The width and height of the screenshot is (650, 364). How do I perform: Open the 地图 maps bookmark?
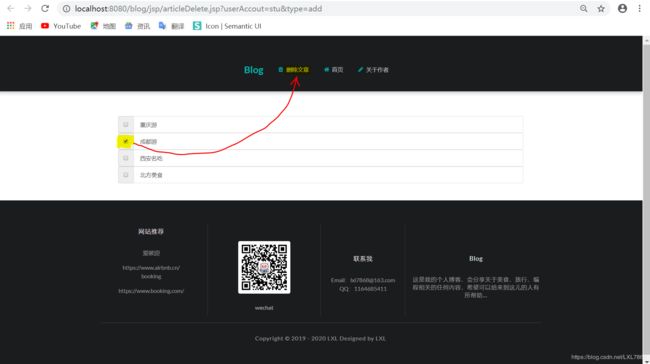pyautogui.click(x=103, y=26)
